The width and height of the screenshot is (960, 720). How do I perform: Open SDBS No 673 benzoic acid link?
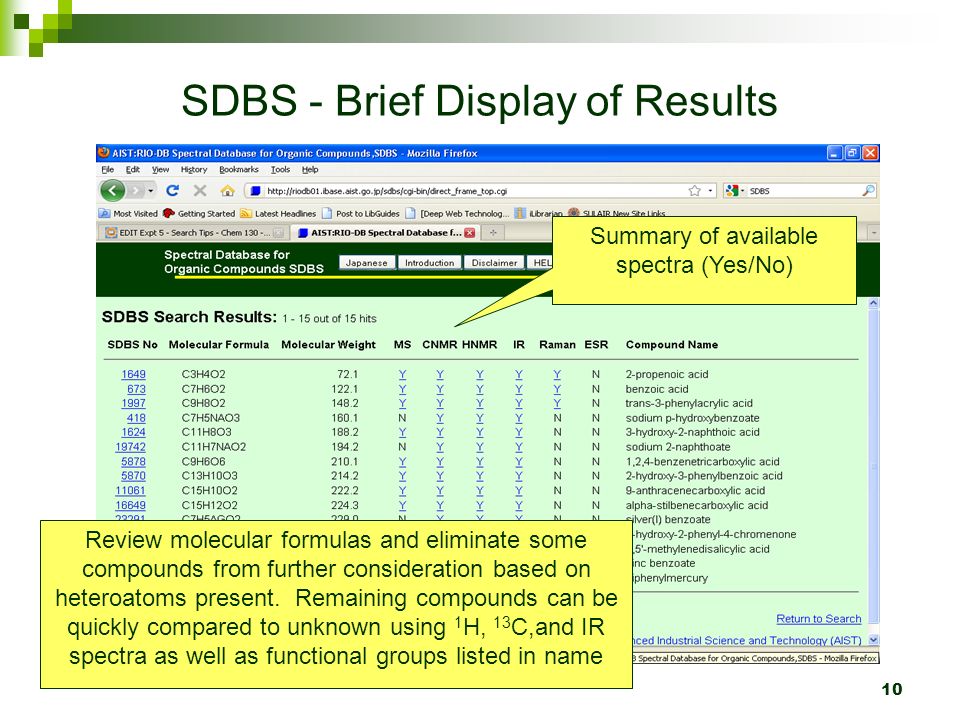(x=137, y=389)
